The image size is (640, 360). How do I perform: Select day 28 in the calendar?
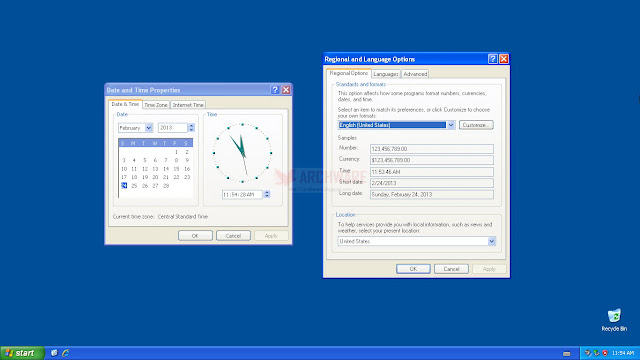coord(166,186)
